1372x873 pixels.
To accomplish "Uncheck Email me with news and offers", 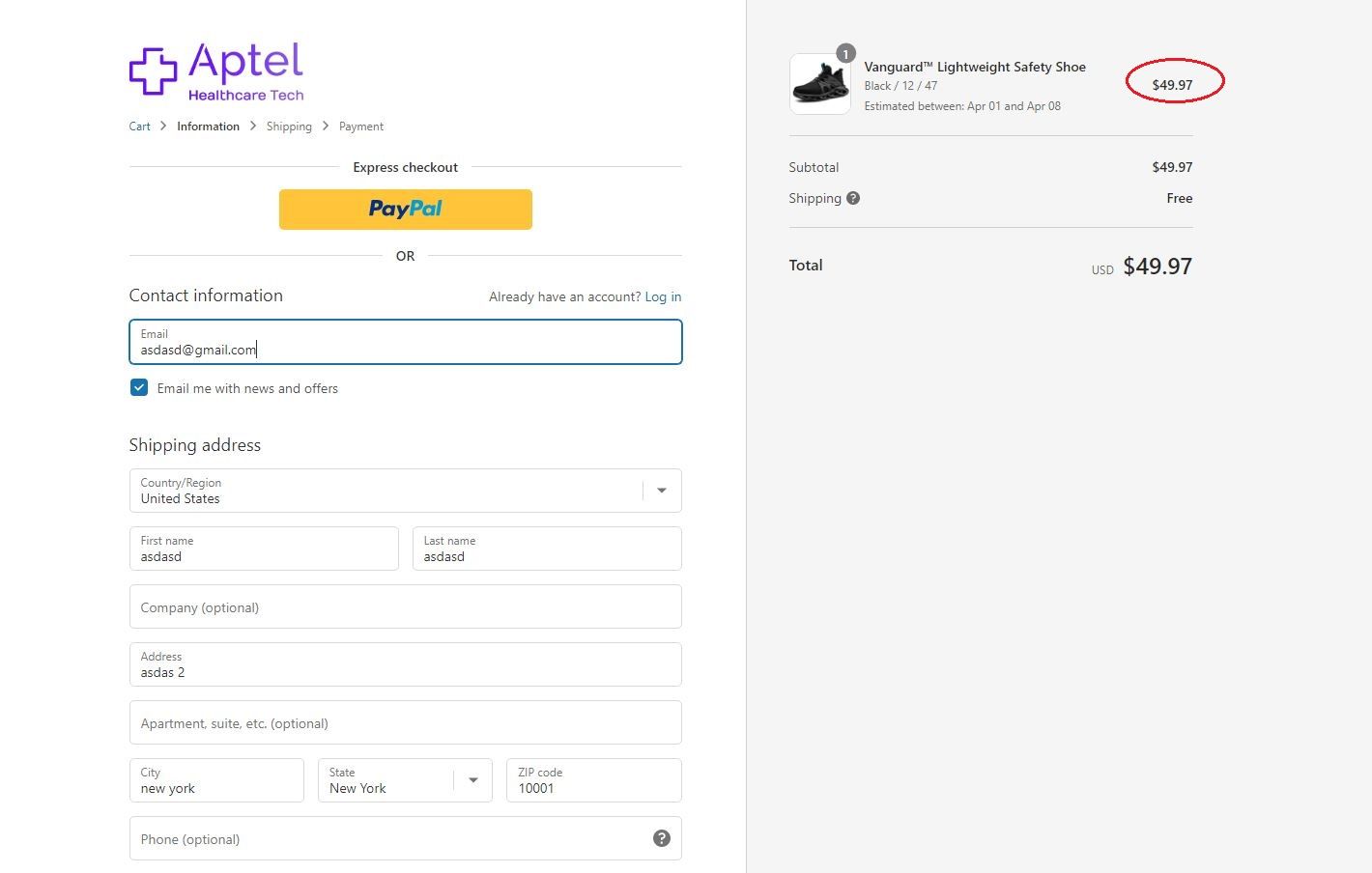I will click(x=139, y=388).
